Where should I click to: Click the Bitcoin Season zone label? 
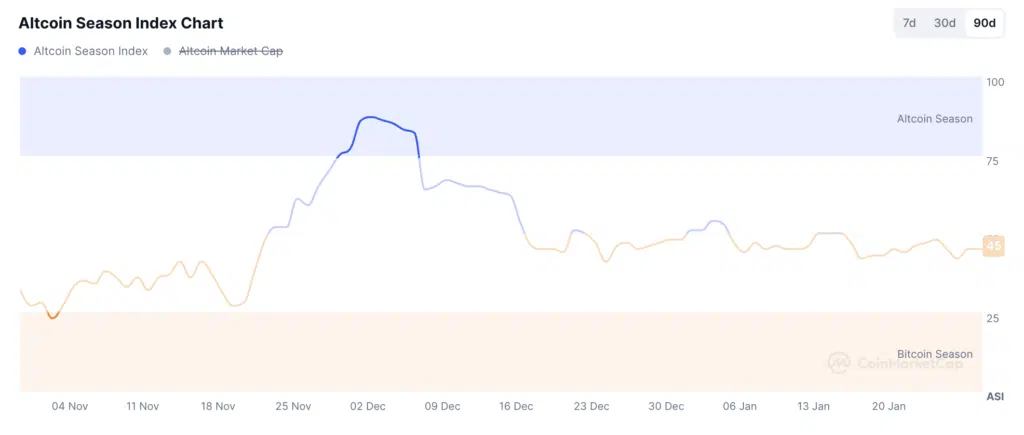click(x=934, y=354)
